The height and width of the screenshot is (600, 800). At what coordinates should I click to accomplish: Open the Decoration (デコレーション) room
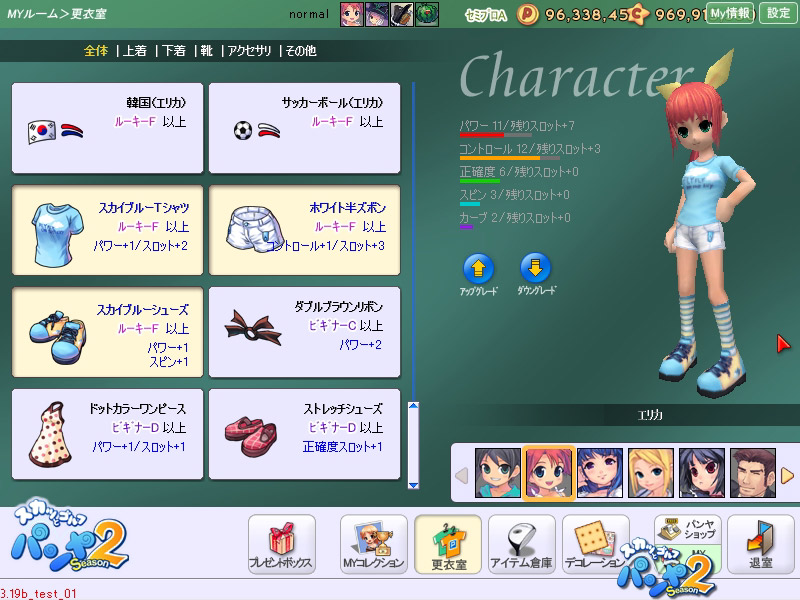tap(595, 544)
